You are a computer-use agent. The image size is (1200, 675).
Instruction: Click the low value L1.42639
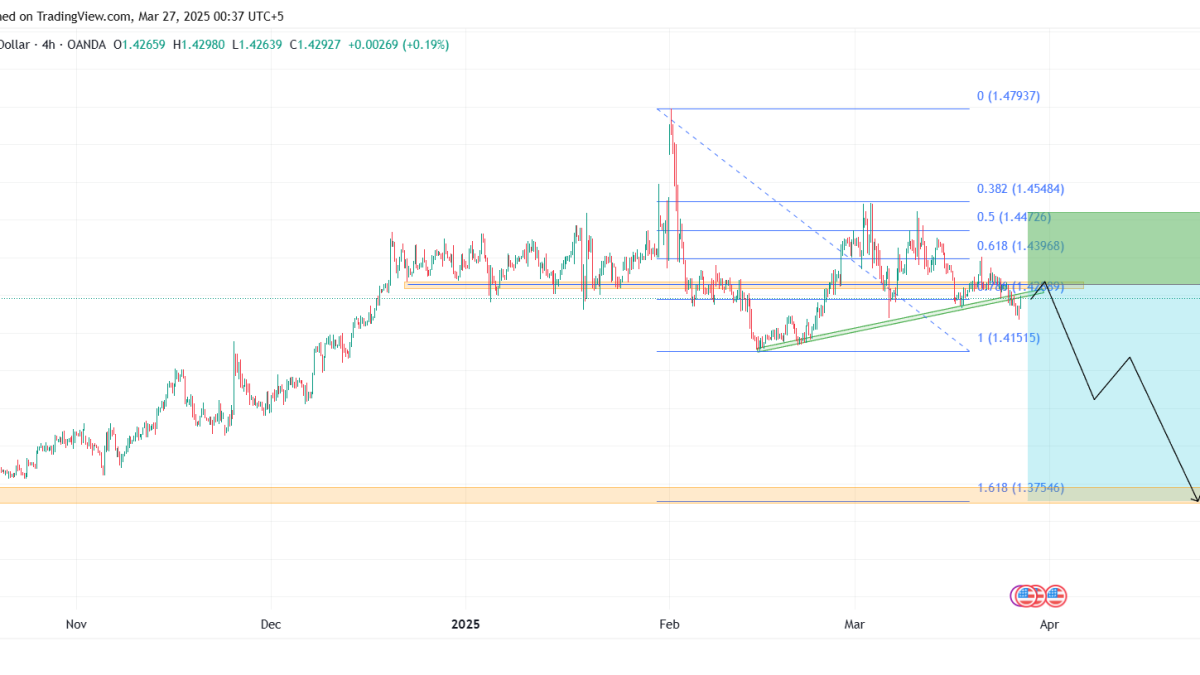tap(258, 45)
